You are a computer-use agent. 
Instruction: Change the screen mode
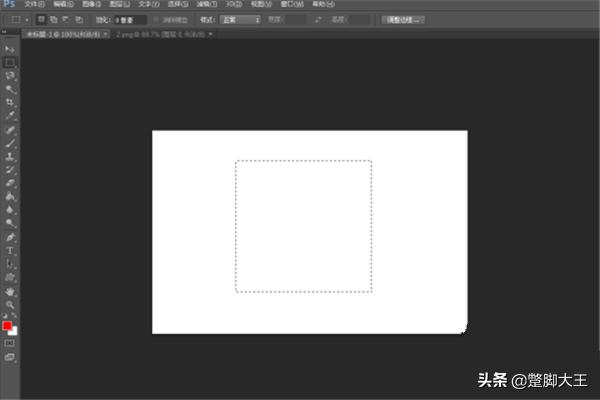(10, 357)
